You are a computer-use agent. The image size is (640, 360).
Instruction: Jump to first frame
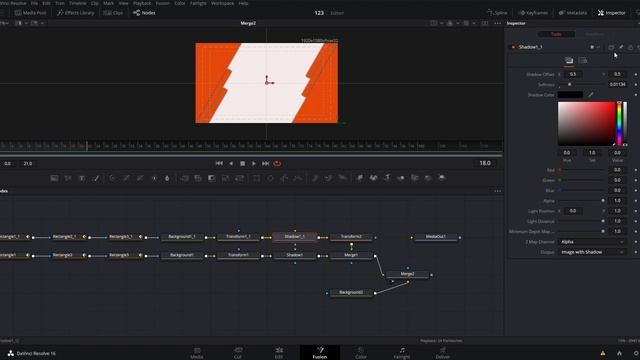[219, 163]
